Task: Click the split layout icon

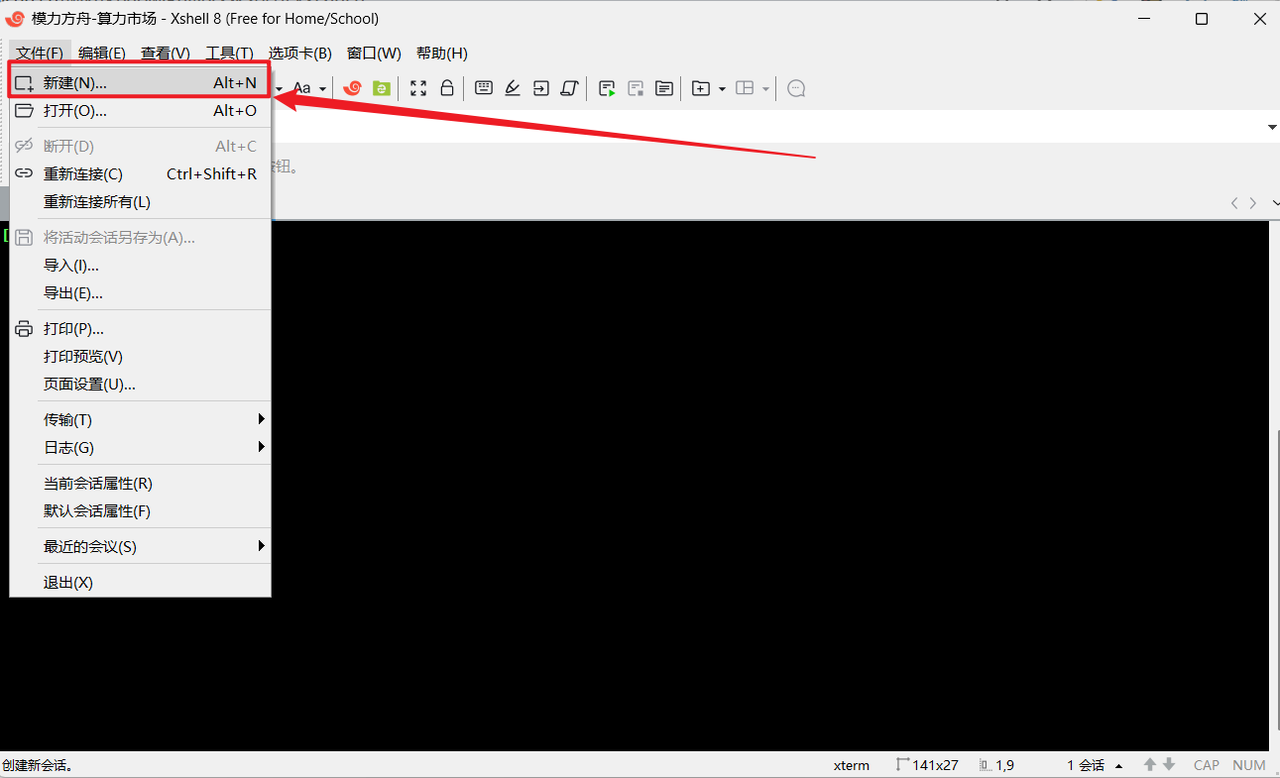Action: (744, 88)
